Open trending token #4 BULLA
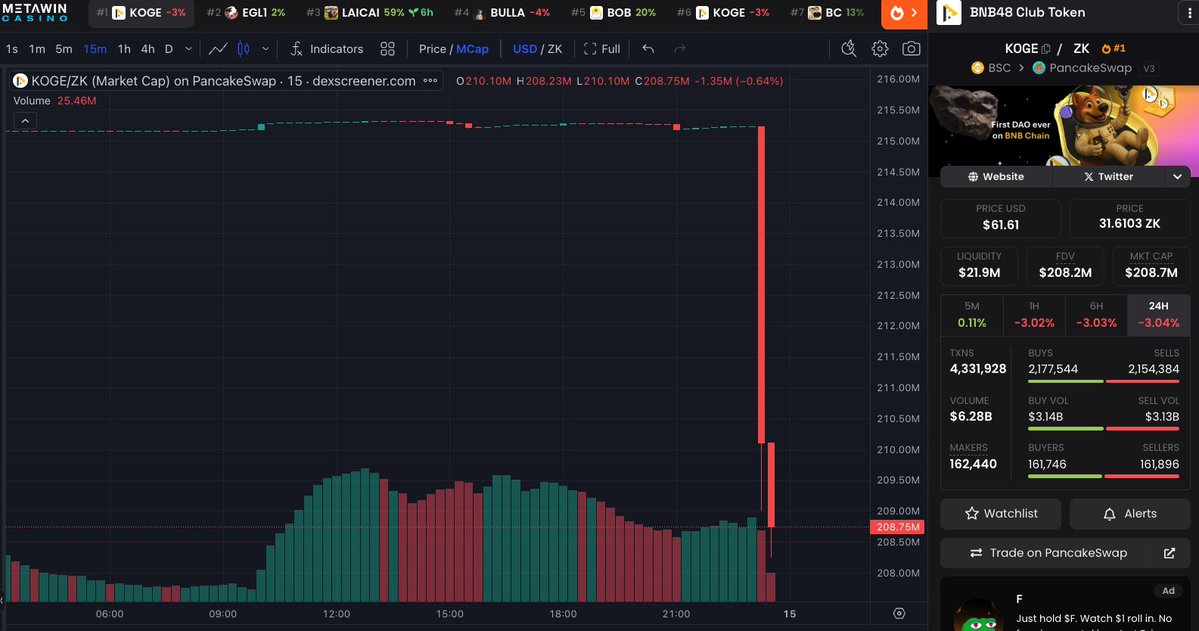Screen dimensions: 1199x631 [502, 13]
